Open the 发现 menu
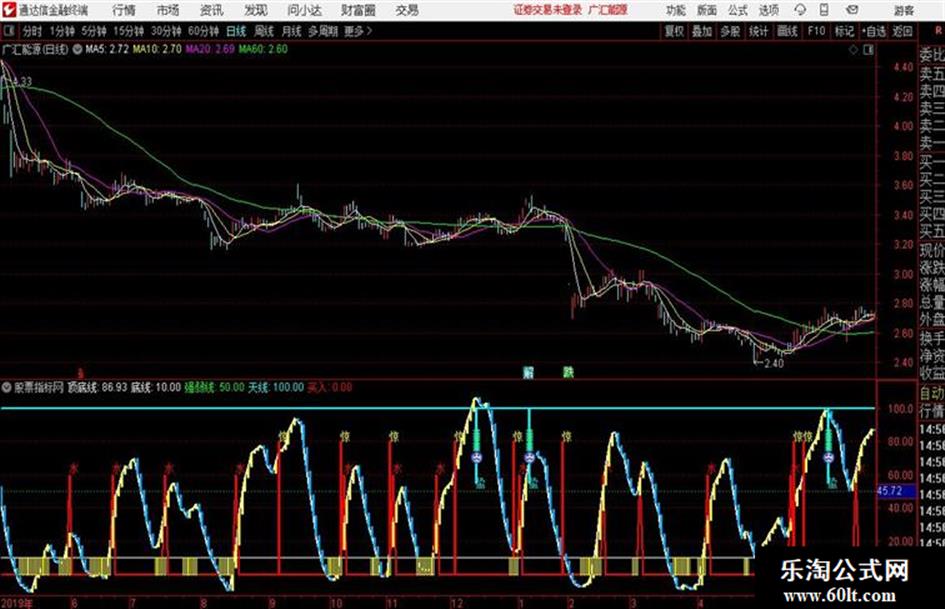Viewport: 945px width, 609px height. click(256, 10)
